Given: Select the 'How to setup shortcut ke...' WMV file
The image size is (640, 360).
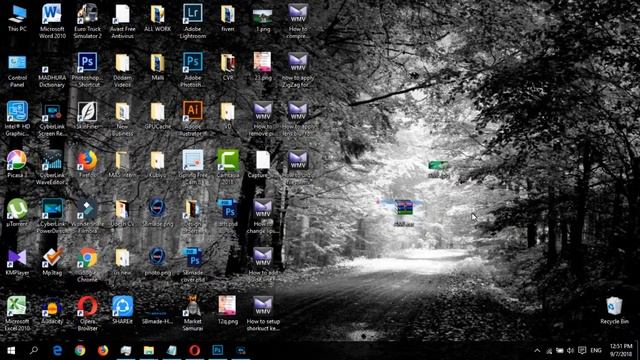Looking at the screenshot, I should pos(263,313).
